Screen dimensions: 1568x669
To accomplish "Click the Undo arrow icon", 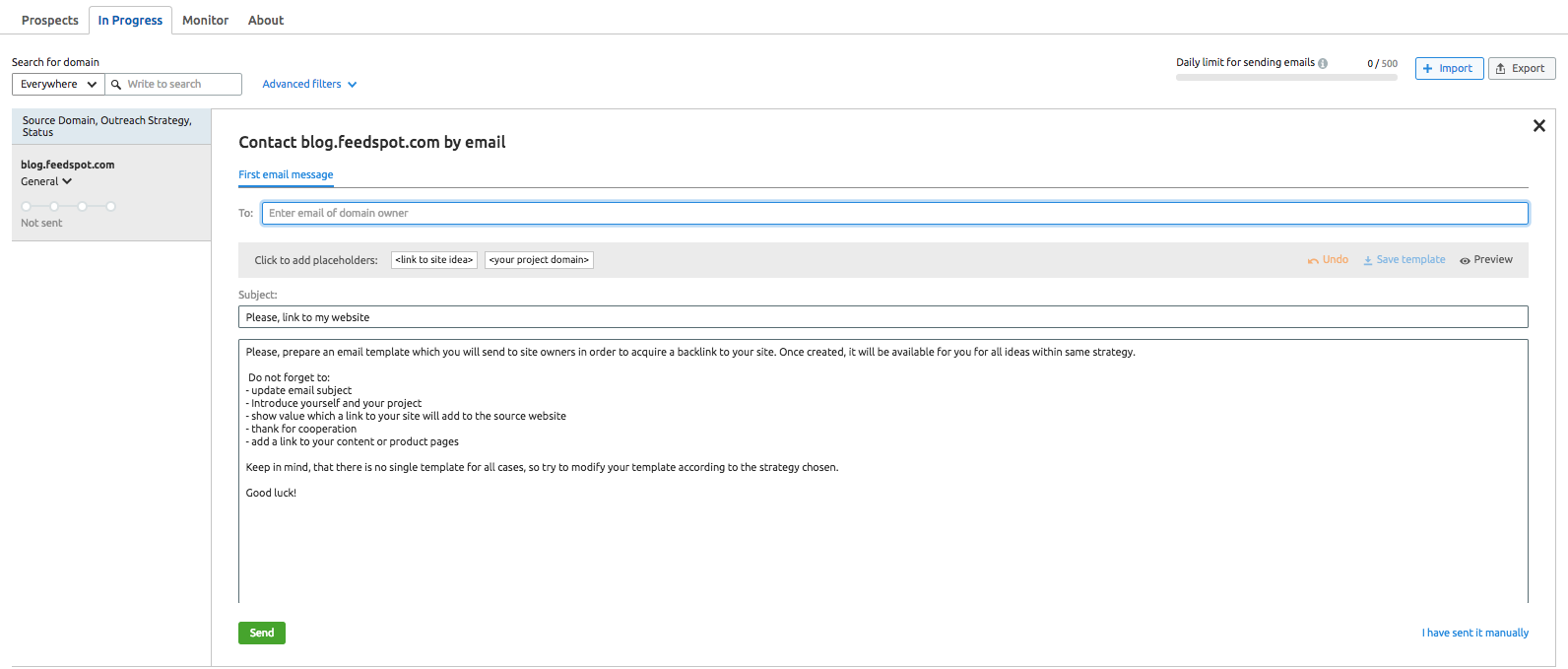I will pos(1313,260).
